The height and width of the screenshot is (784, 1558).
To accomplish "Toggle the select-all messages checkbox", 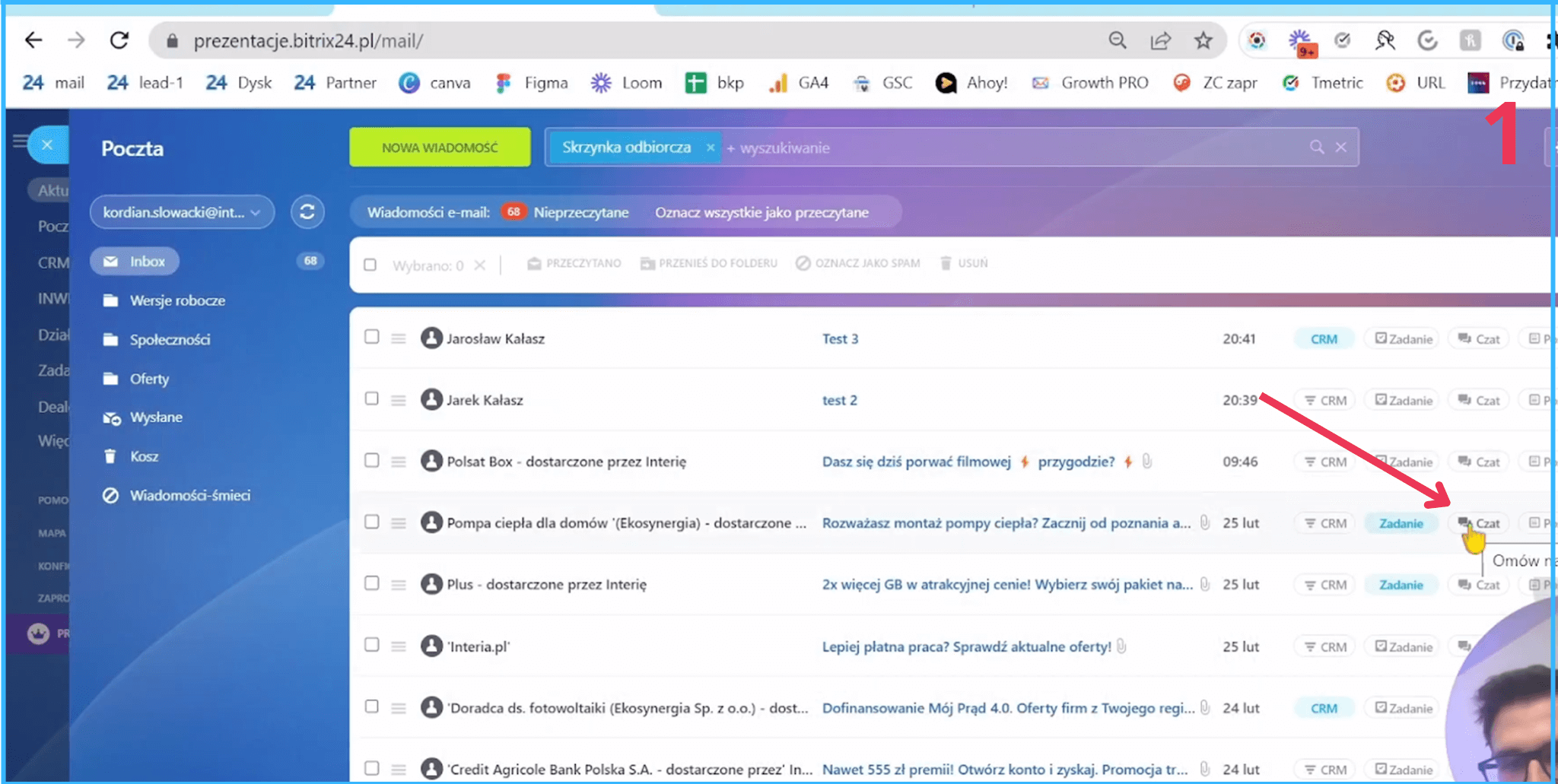I will 370,265.
